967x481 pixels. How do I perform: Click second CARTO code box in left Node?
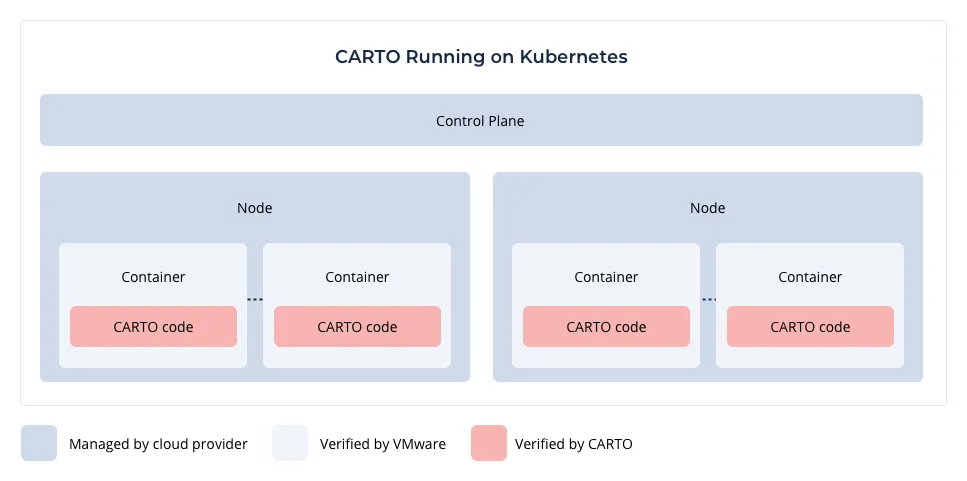[357, 327]
